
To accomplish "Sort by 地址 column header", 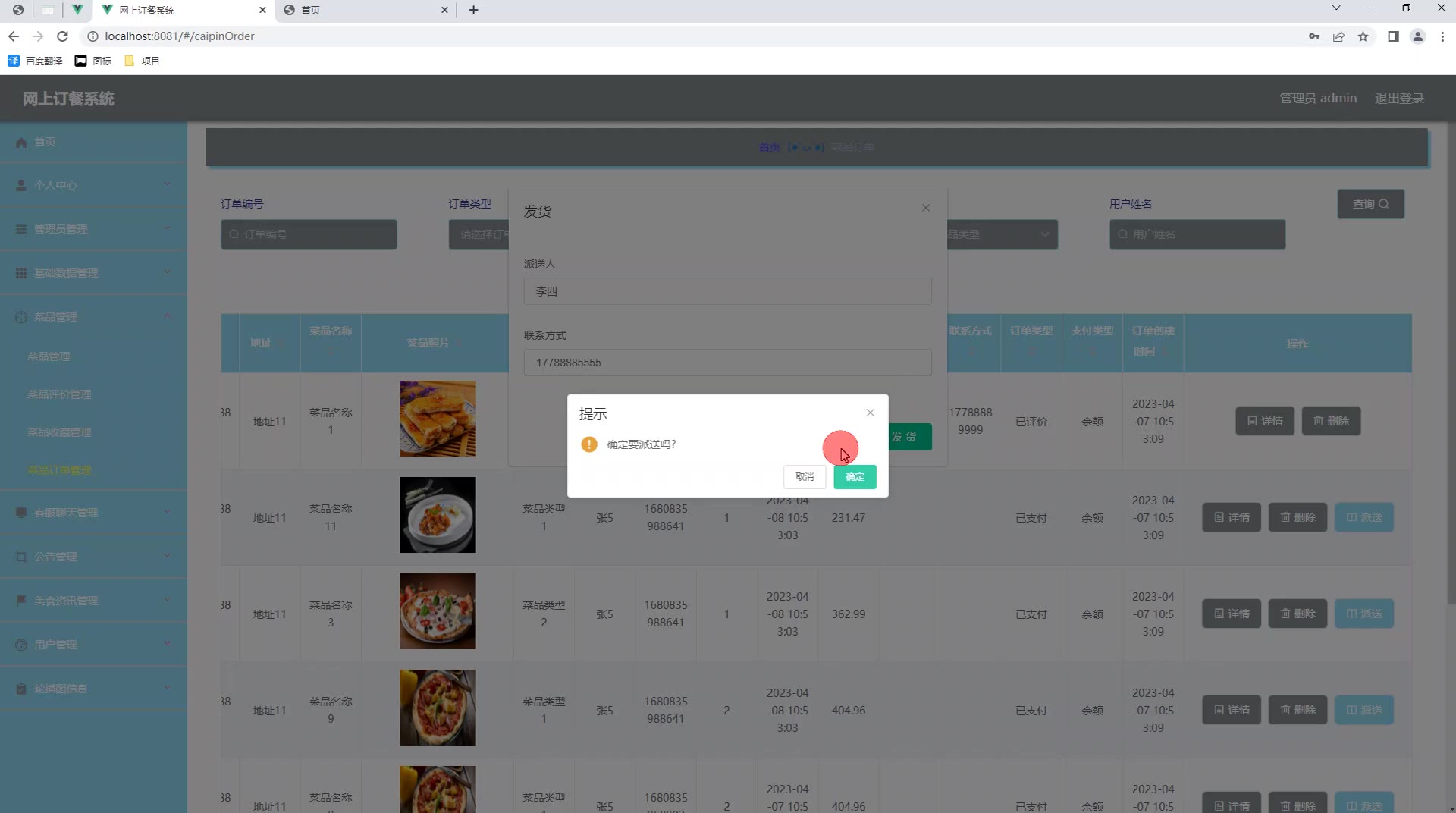I will pyautogui.click(x=269, y=343).
